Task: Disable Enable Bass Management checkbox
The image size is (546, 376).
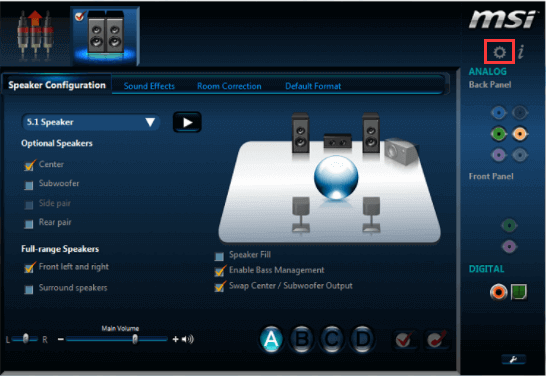Action: click(x=220, y=271)
